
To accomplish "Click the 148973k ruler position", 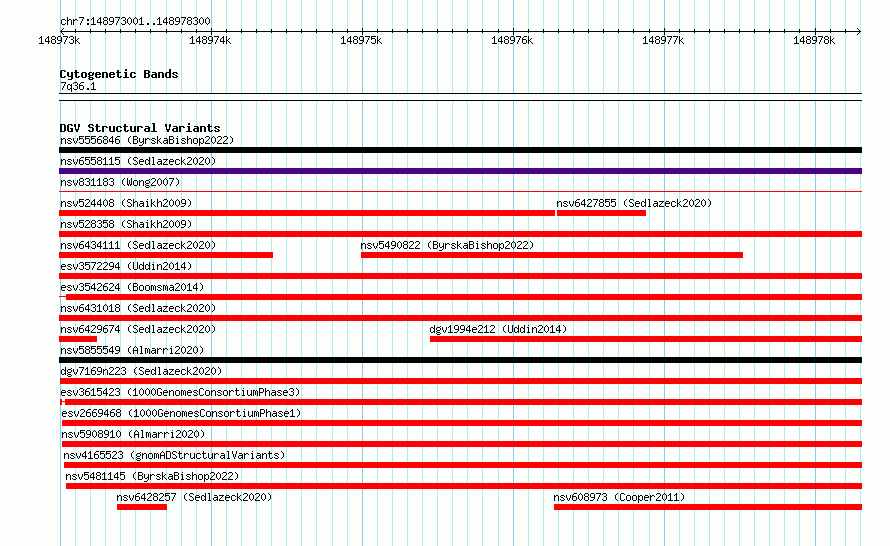I will coord(59,40).
